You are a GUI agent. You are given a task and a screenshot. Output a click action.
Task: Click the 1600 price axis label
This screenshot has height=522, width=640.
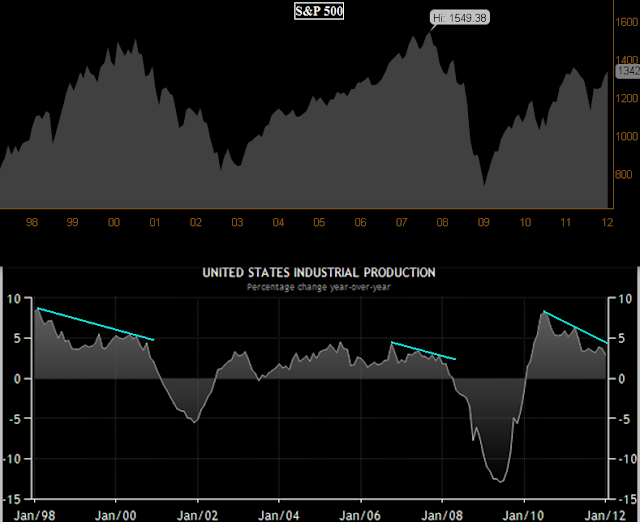(627, 22)
